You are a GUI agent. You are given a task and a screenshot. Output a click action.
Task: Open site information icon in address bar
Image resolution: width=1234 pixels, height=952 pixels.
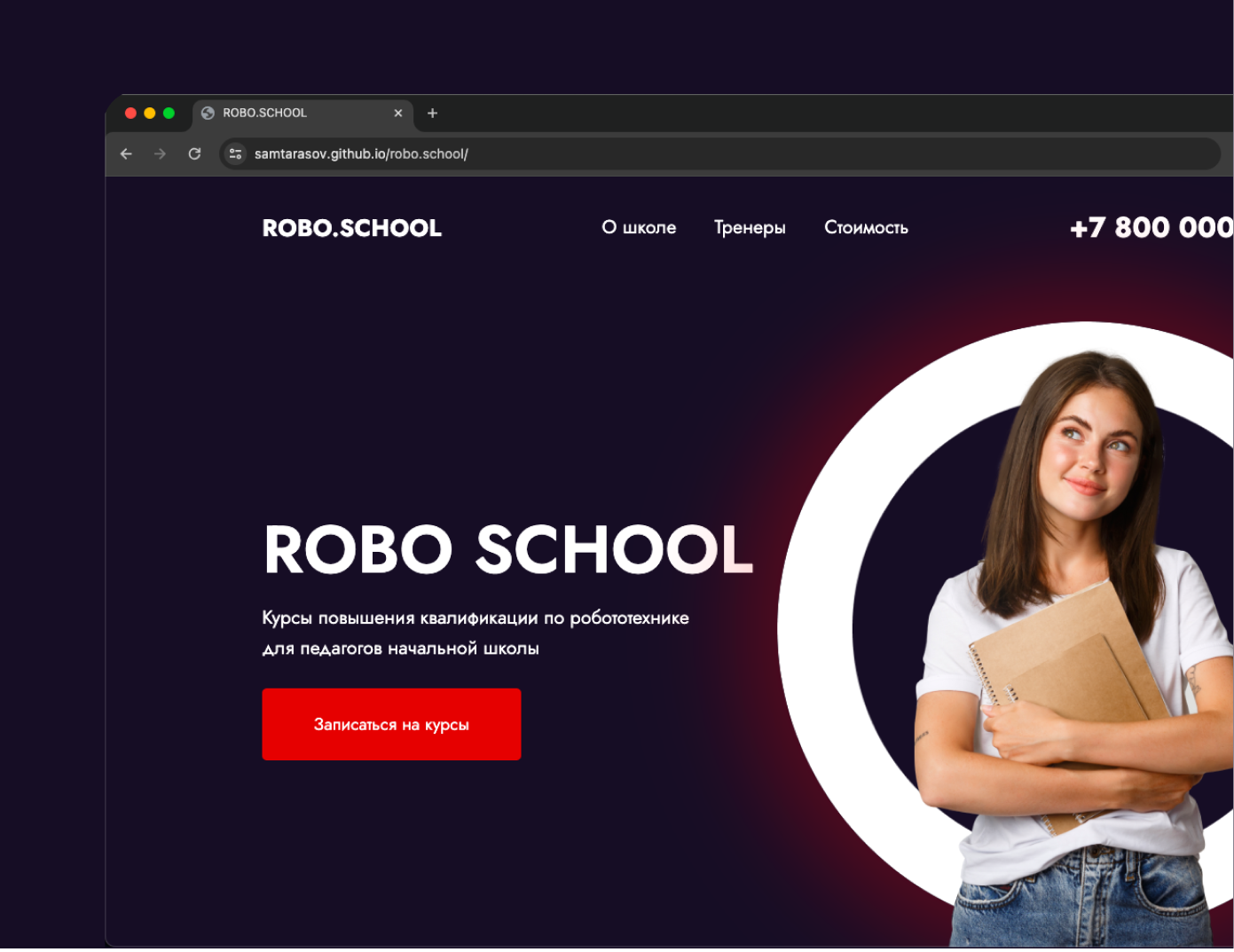pyautogui.click(x=235, y=153)
